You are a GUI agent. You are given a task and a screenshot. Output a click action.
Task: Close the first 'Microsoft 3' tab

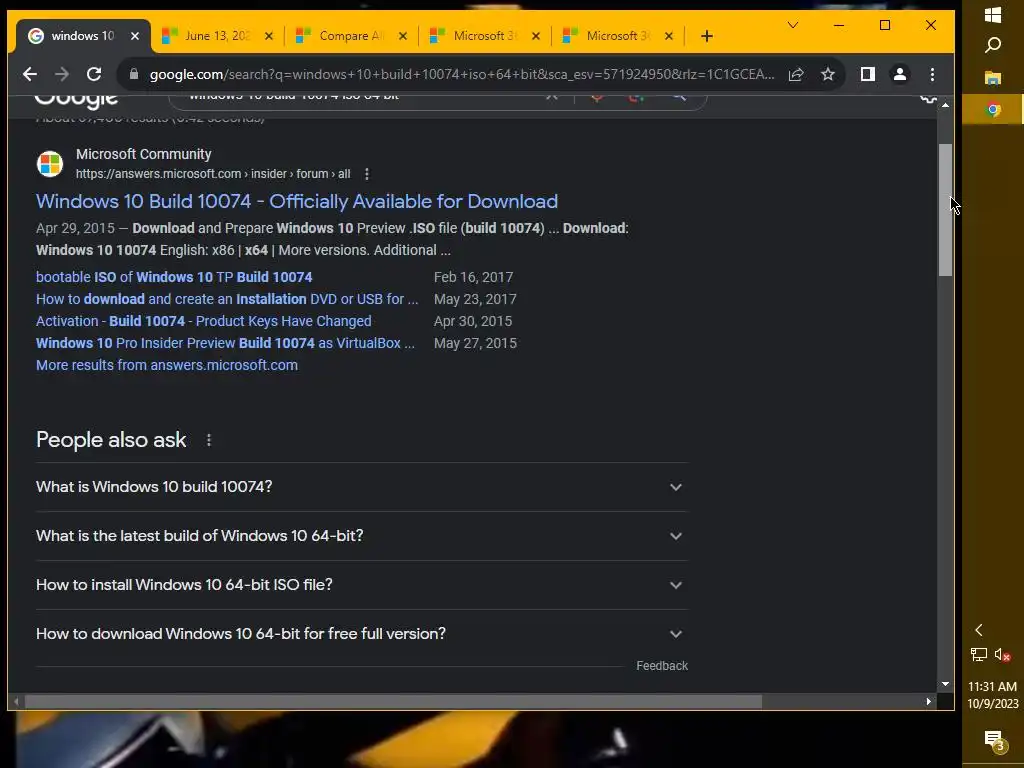click(536, 36)
